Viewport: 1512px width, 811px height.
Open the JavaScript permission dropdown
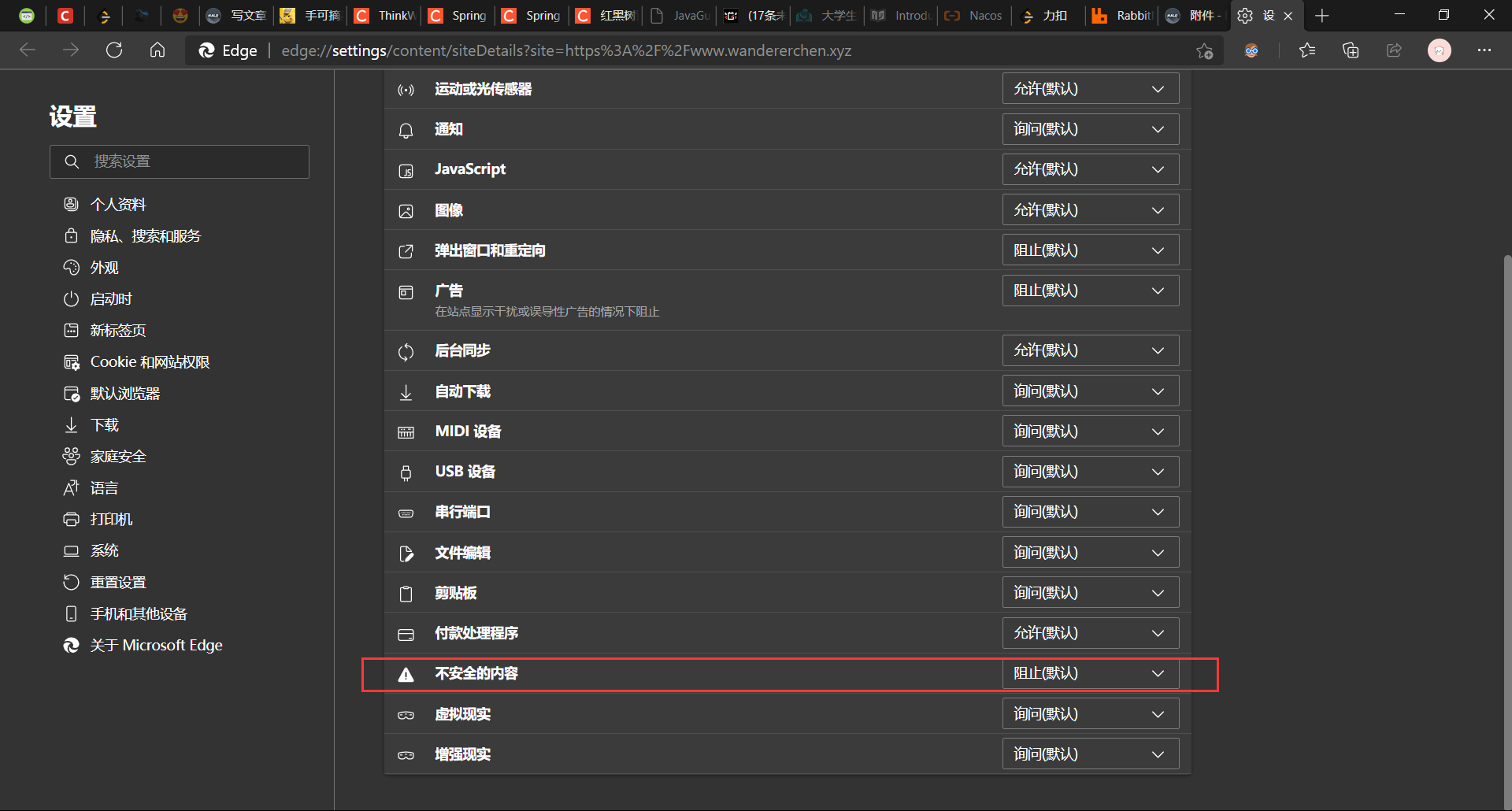click(1090, 169)
